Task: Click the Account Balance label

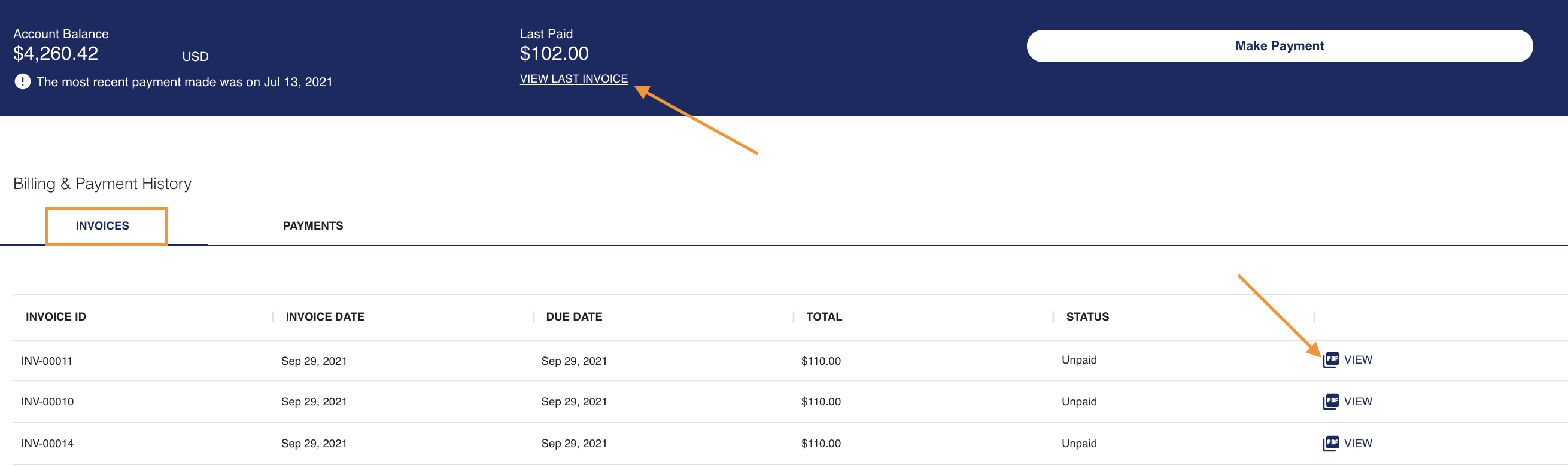Action: [61, 34]
